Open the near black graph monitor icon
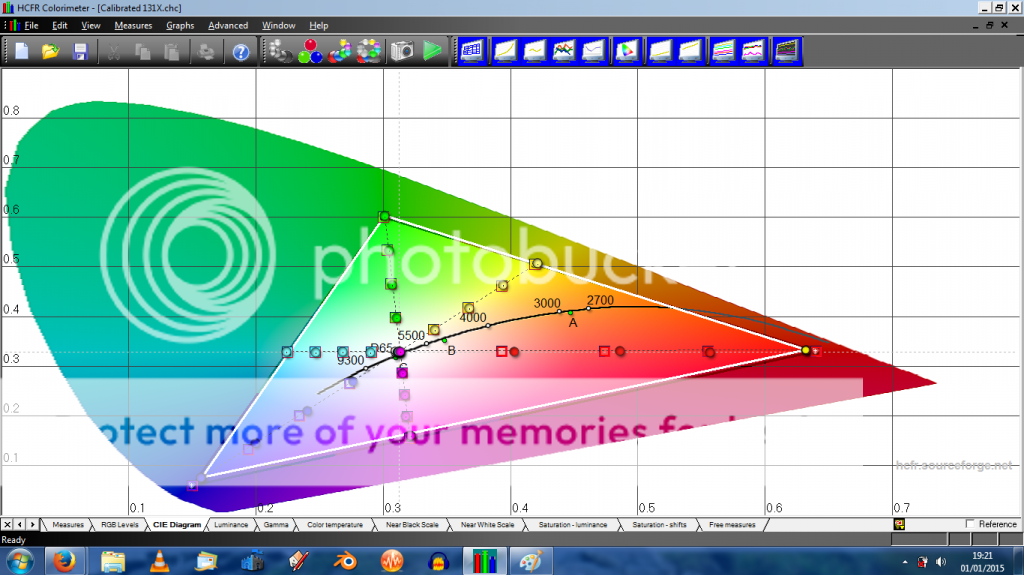The image size is (1024, 575). pos(660,51)
